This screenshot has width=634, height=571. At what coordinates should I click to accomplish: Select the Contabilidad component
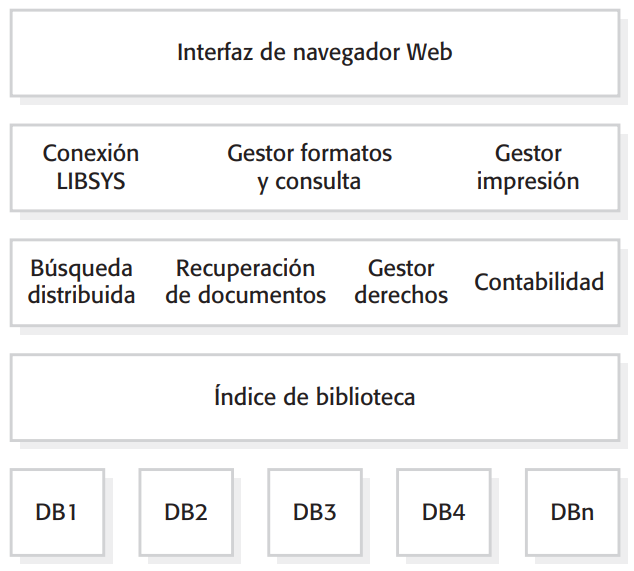coord(539,282)
